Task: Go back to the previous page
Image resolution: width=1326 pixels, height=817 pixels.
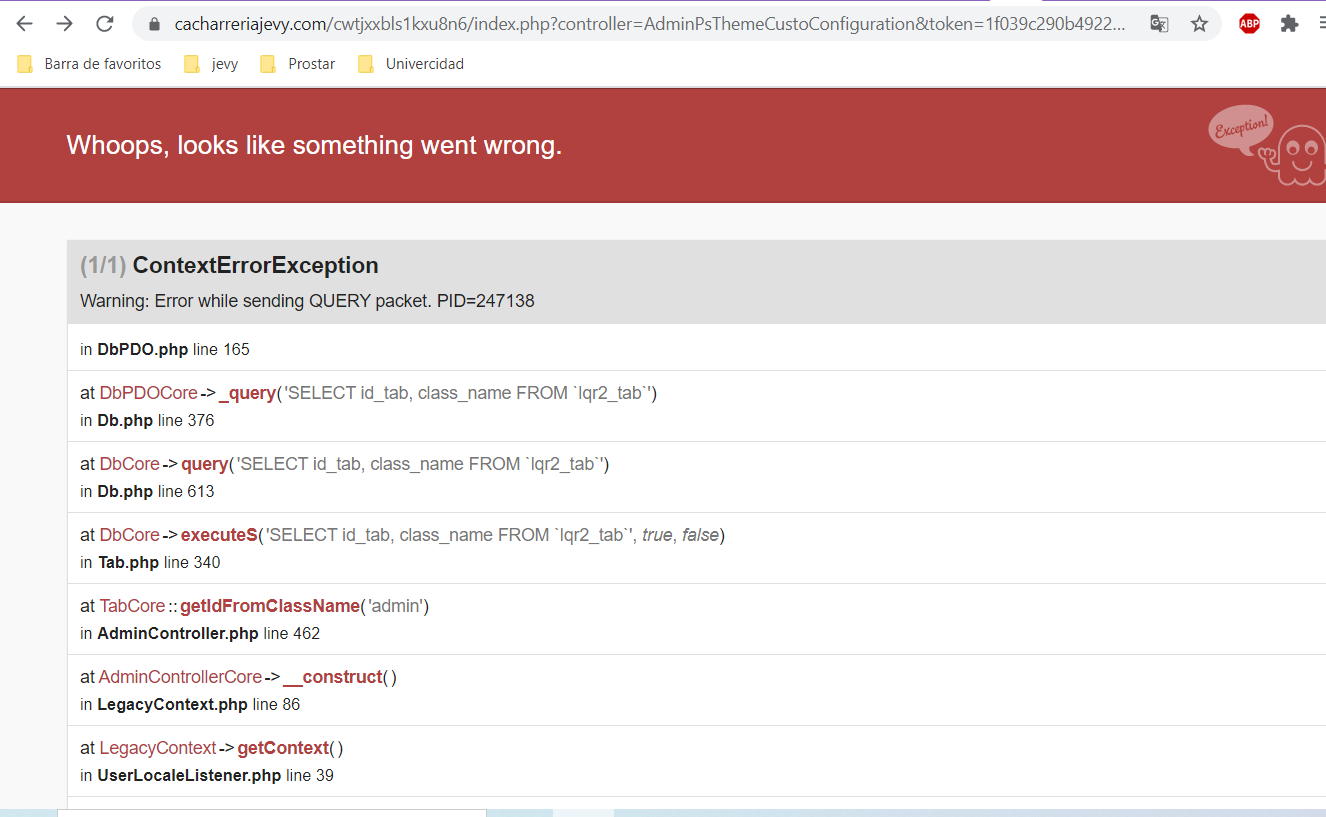Action: click(x=25, y=24)
